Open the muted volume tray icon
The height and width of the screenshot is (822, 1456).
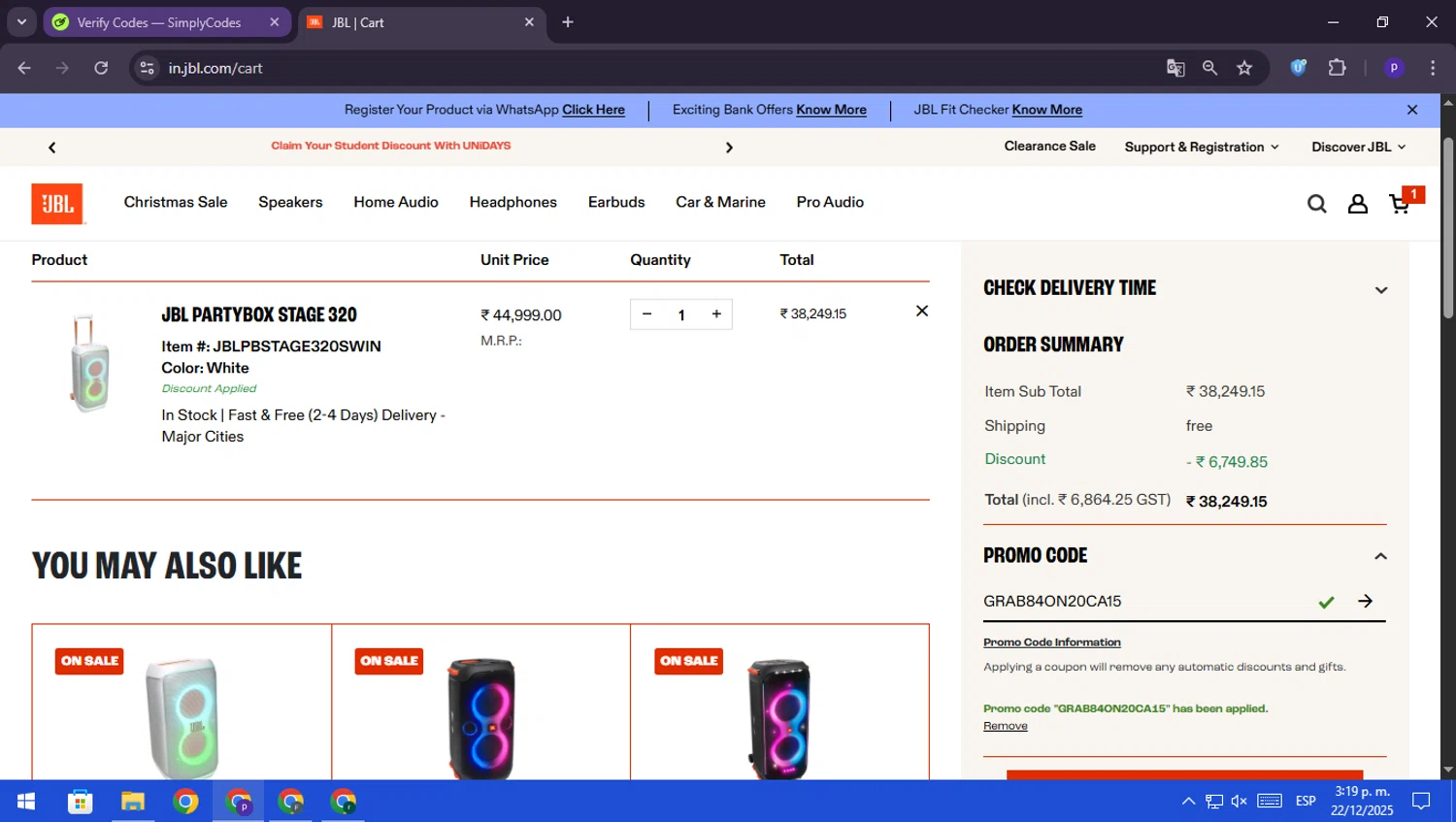pos(1240,802)
